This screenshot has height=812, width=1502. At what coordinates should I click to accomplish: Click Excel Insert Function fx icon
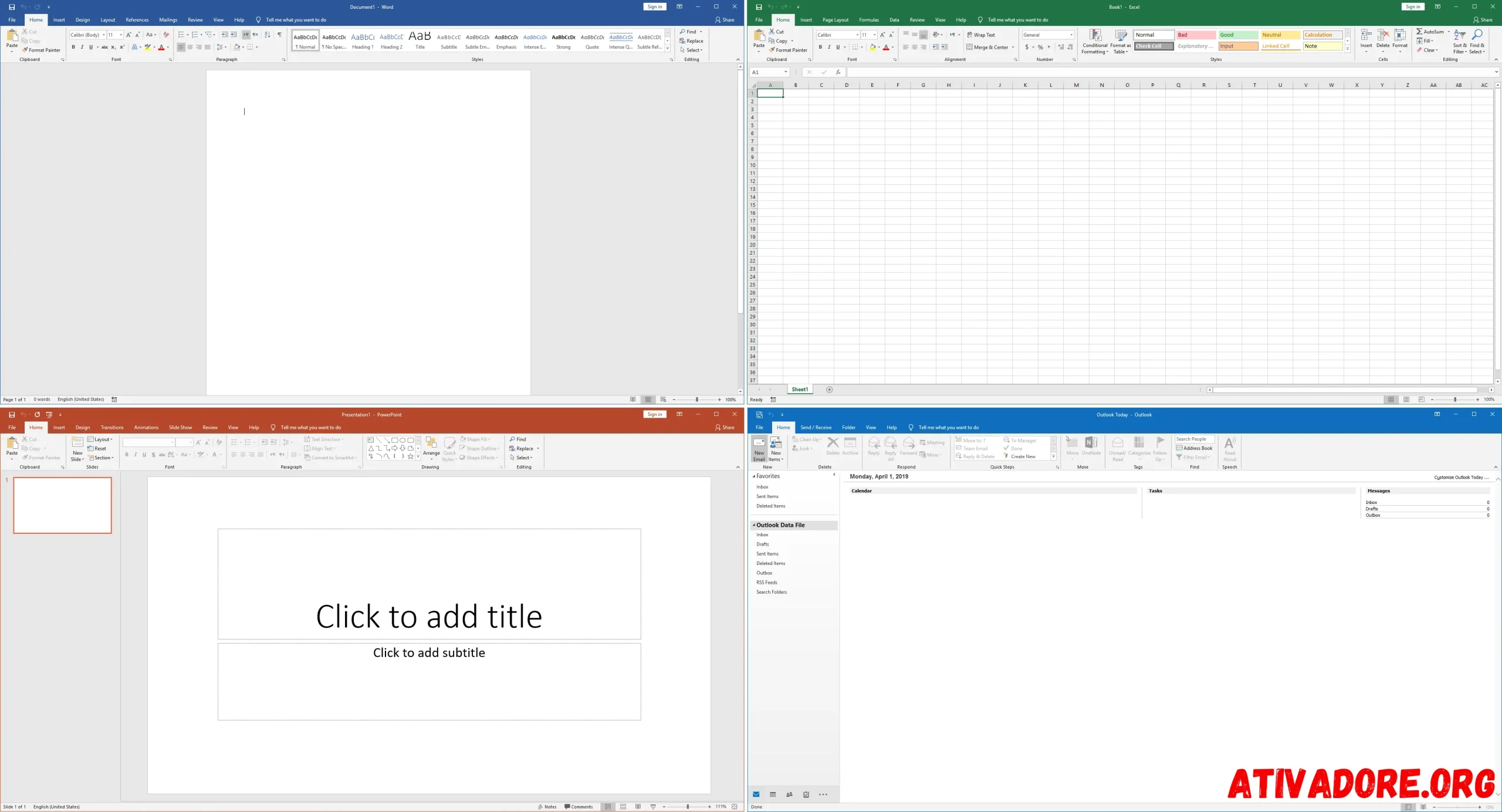click(838, 72)
